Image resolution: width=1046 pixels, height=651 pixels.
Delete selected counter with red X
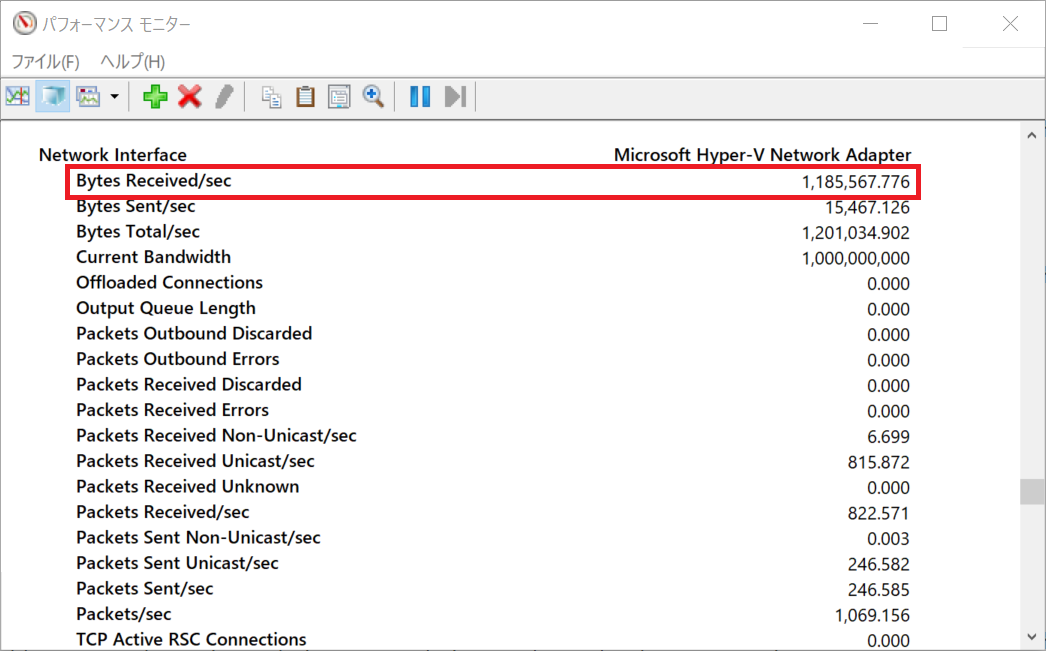[190, 96]
